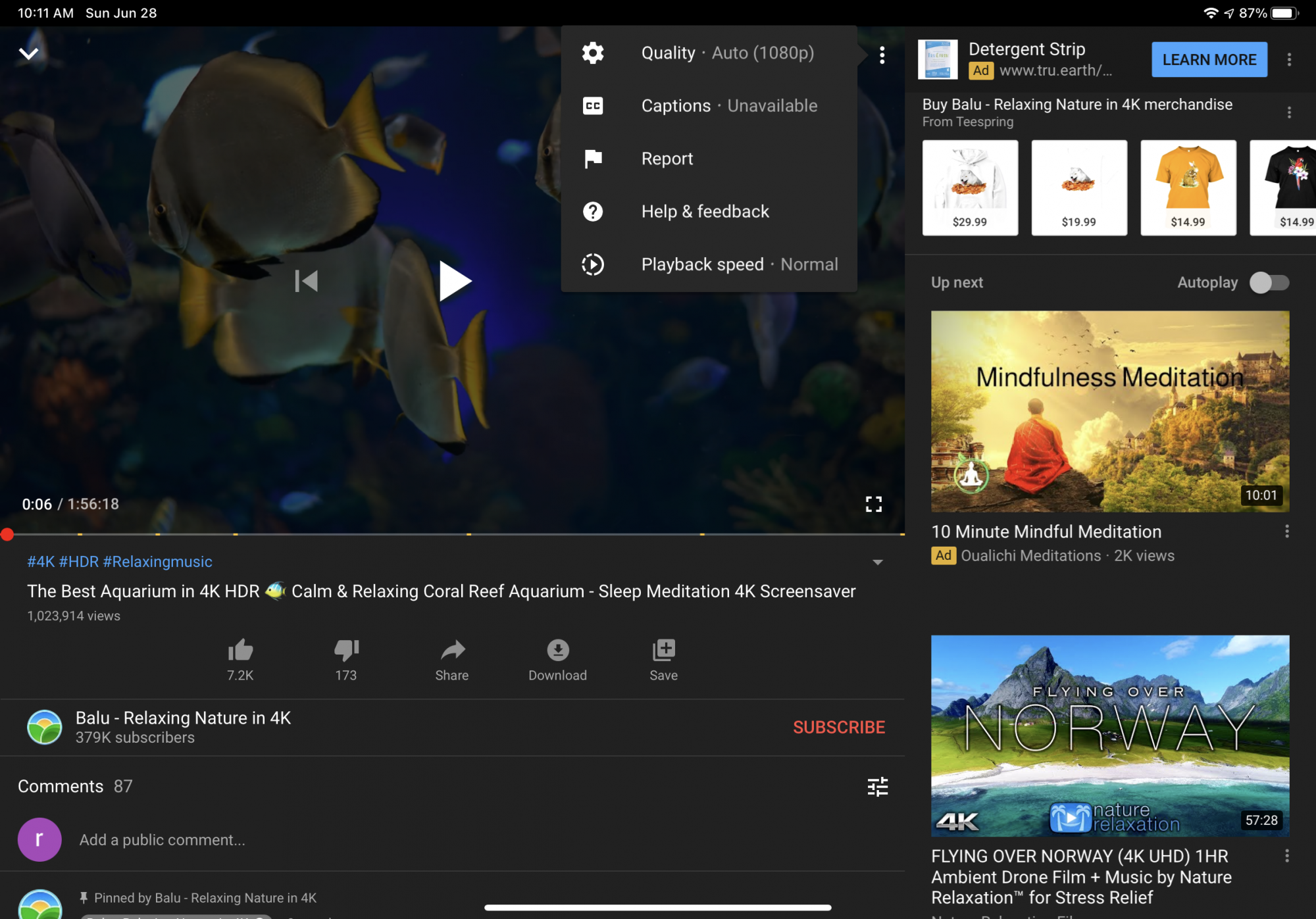Click the #HDR hashtag link
Screen dimensions: 1316x919
78,562
